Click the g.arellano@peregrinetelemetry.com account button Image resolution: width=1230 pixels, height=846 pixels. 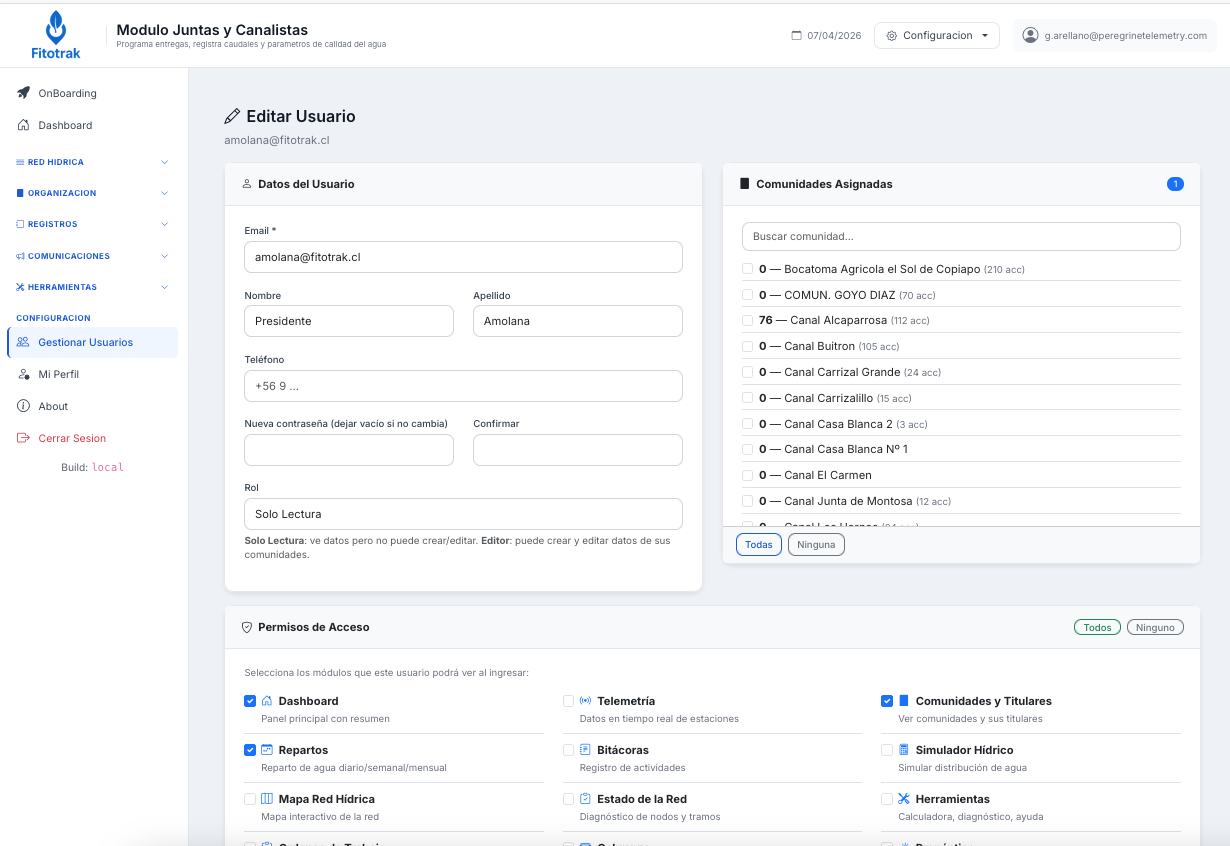[1115, 36]
